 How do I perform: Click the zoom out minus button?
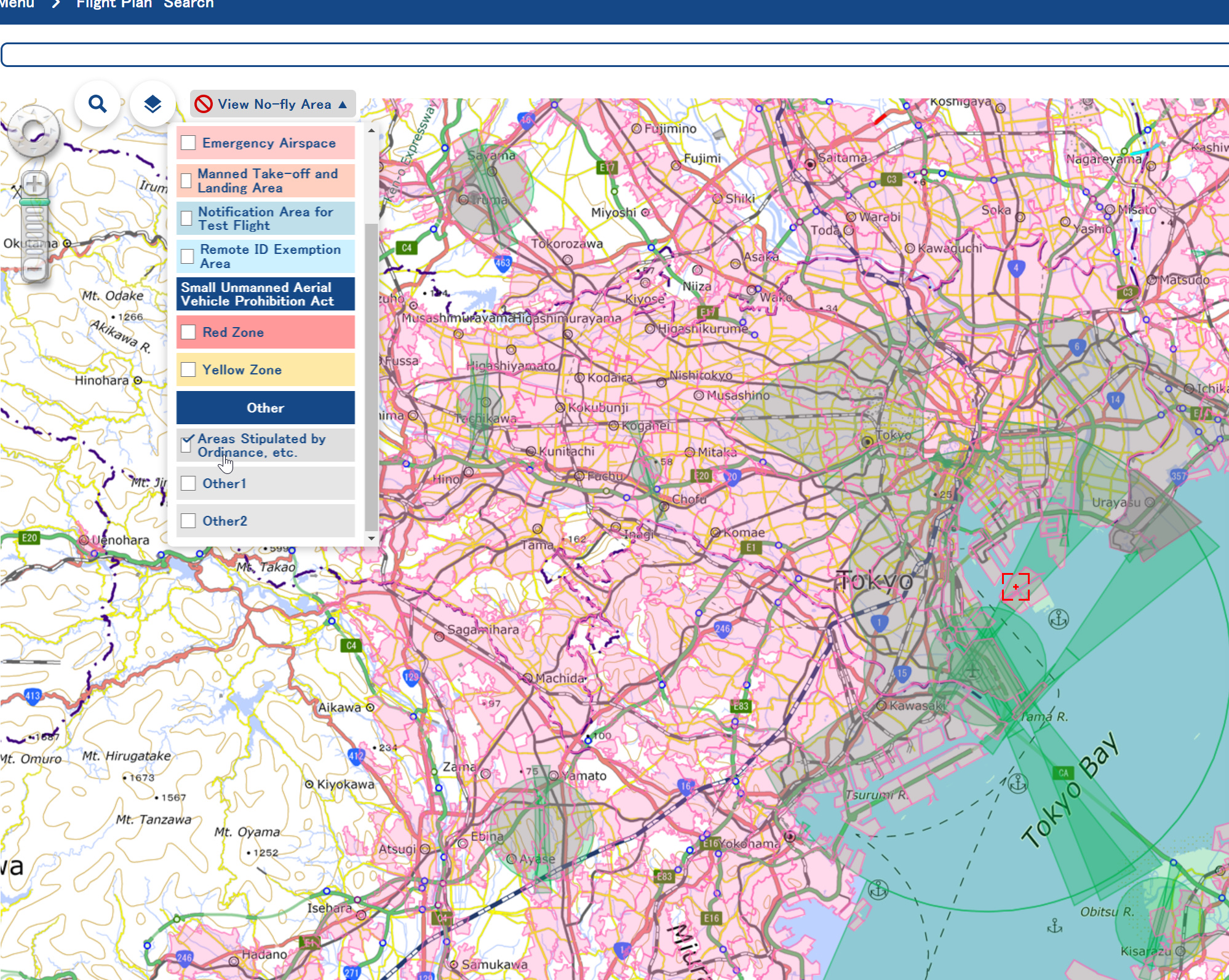(34, 269)
